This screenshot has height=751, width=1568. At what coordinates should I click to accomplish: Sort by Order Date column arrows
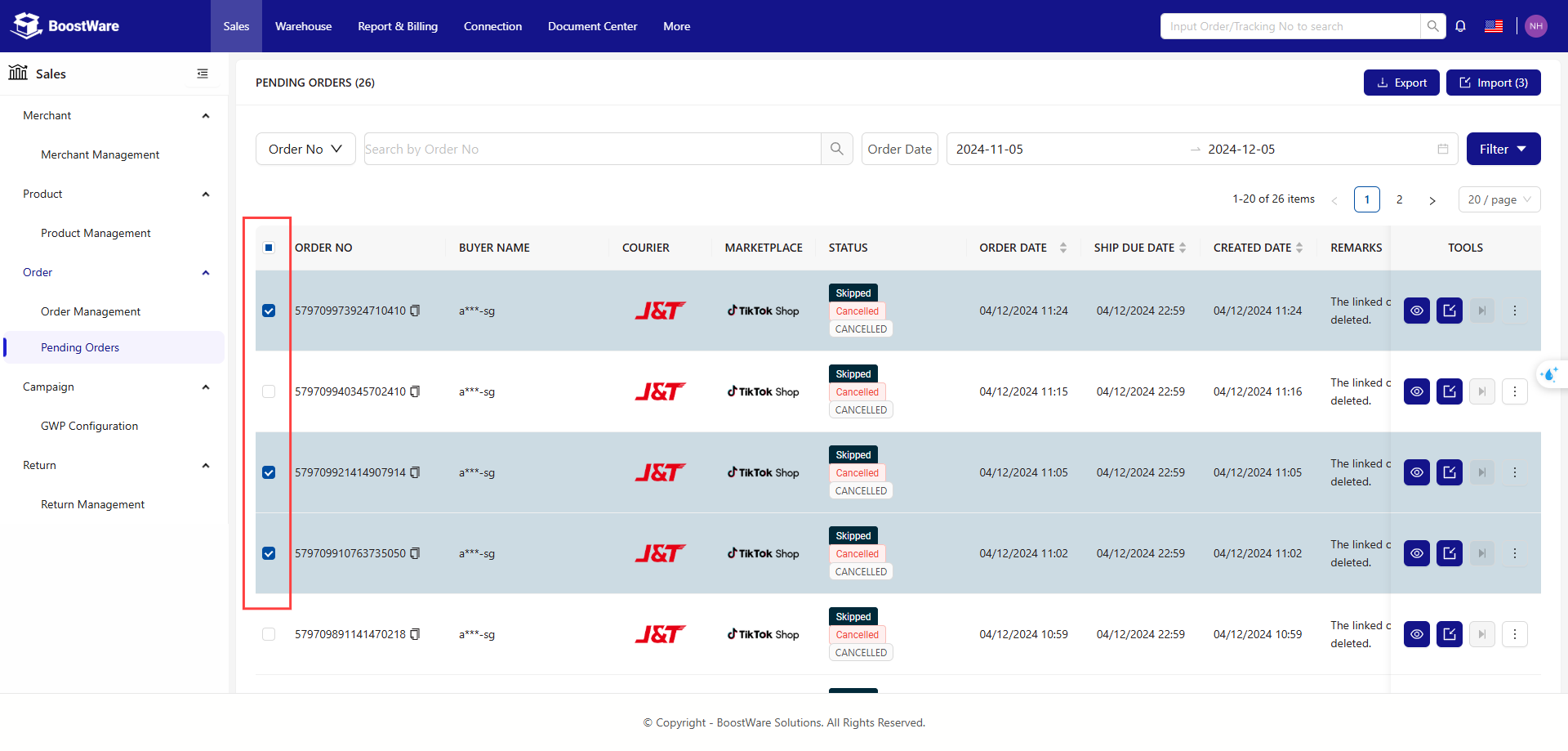tap(1063, 248)
